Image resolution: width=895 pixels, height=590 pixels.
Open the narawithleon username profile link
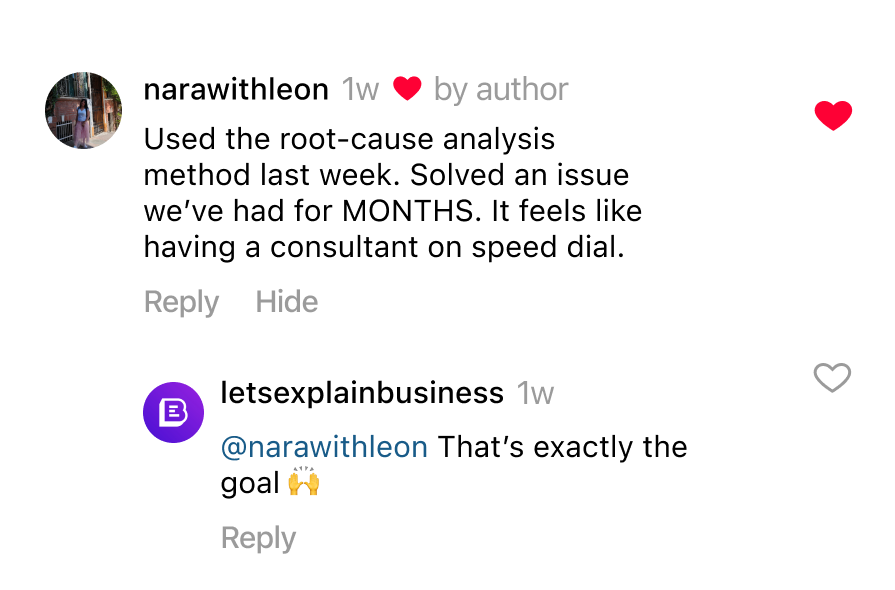(x=236, y=90)
